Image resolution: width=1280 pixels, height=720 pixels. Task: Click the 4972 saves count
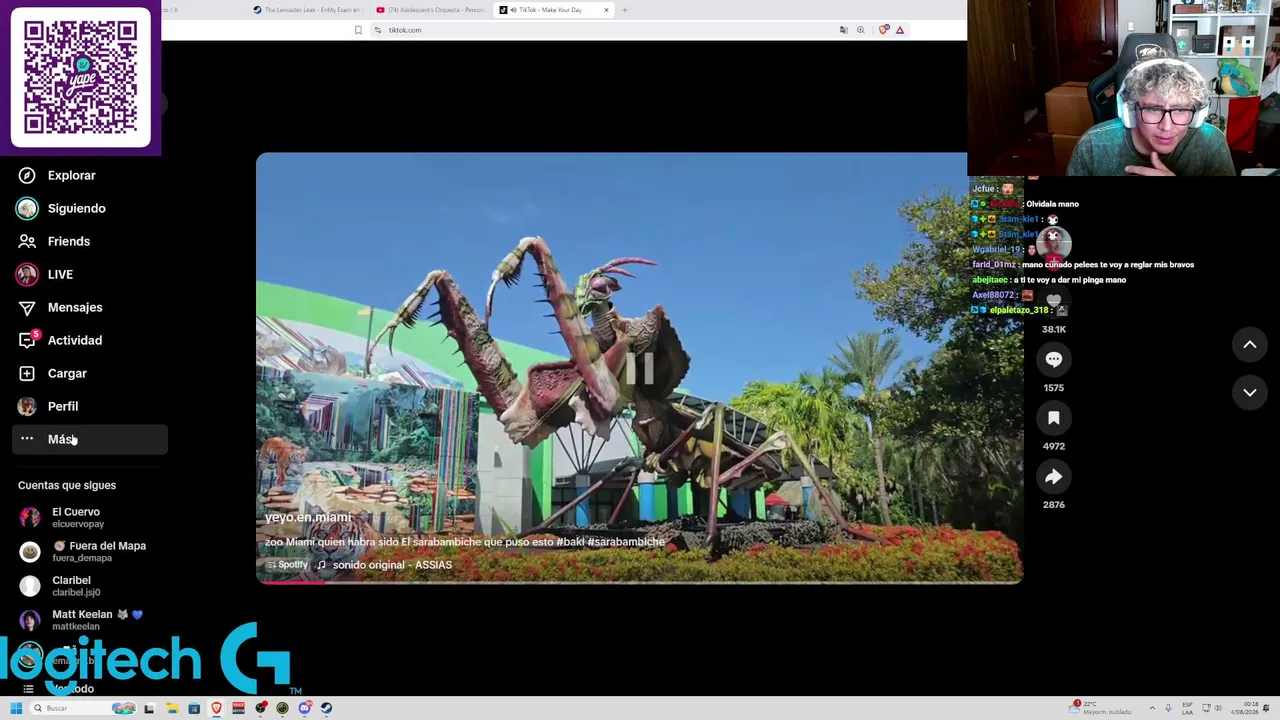(x=1053, y=447)
